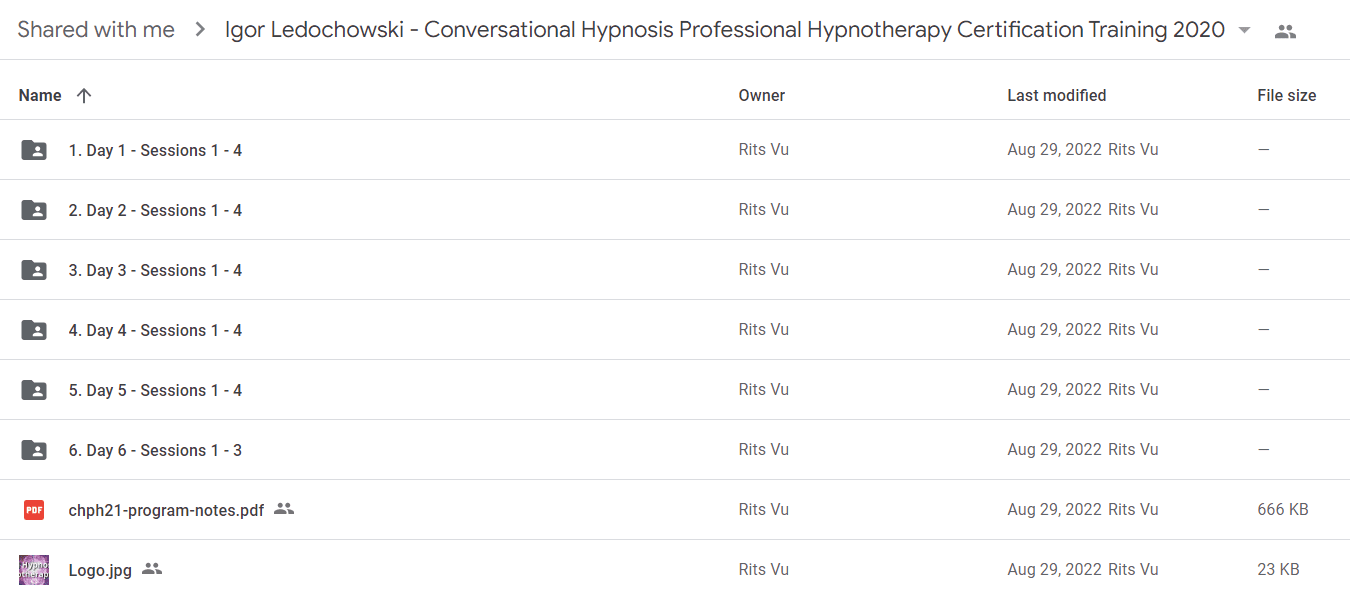Open the shared folder icon for Day 1

pyautogui.click(x=34, y=150)
